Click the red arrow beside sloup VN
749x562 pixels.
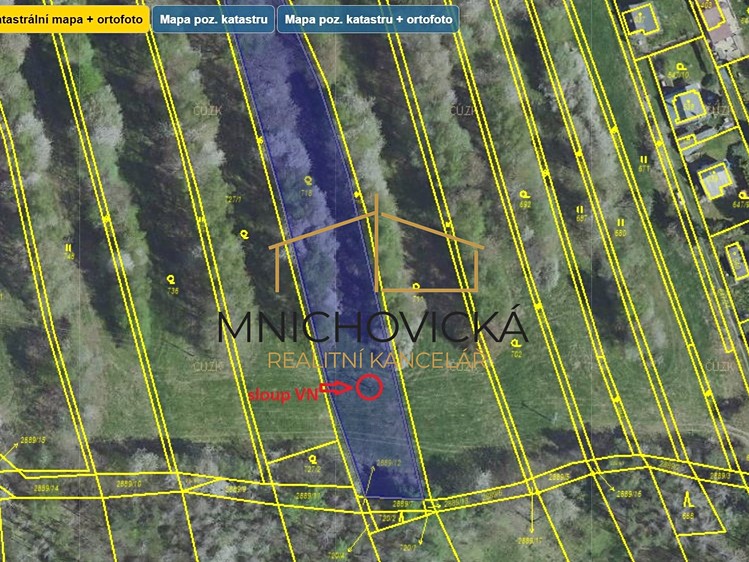pos(336,388)
